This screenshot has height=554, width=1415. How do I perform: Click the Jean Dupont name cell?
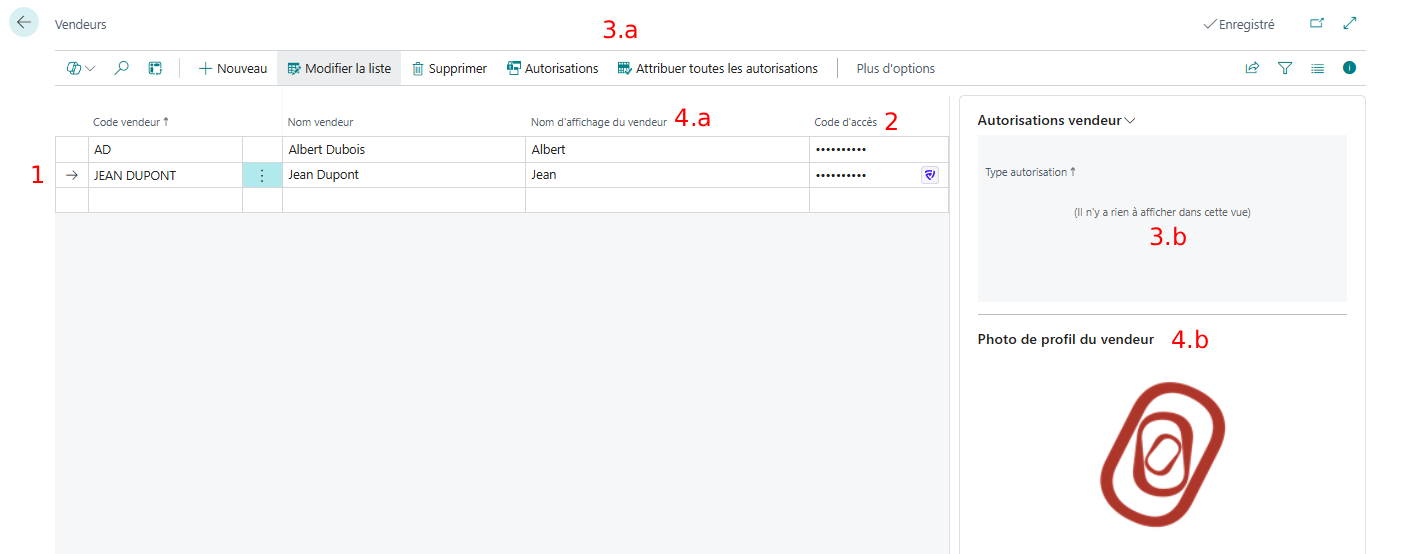pos(404,175)
